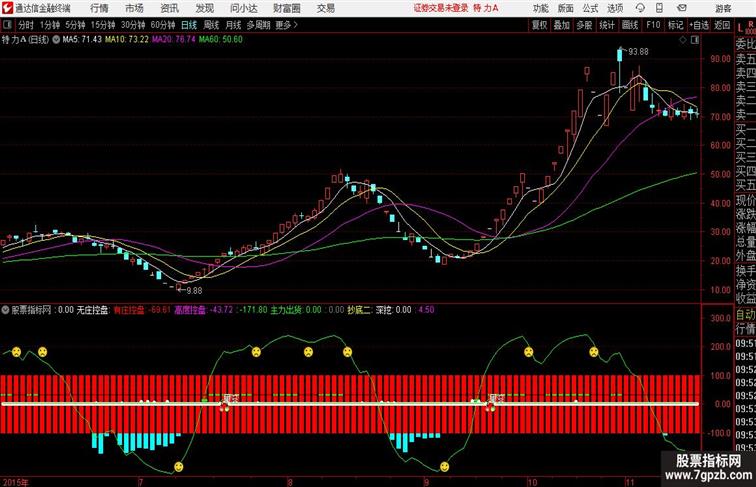Switch to 周线 weekly tab
The width and height of the screenshot is (756, 487).
[x=211, y=25]
